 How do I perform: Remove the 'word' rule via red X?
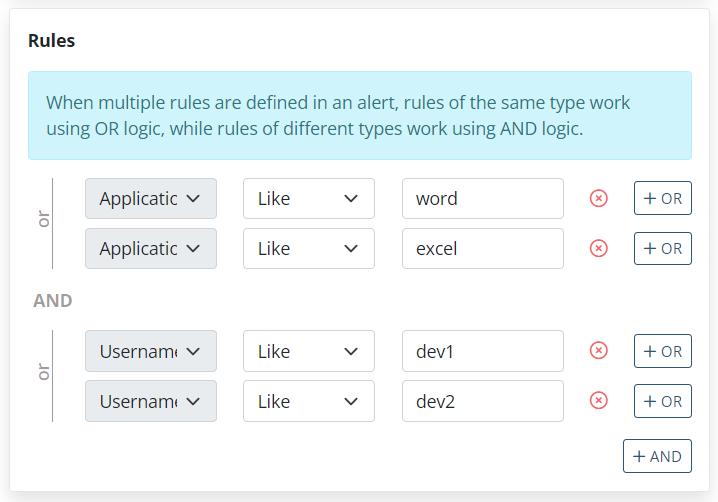coord(599,199)
